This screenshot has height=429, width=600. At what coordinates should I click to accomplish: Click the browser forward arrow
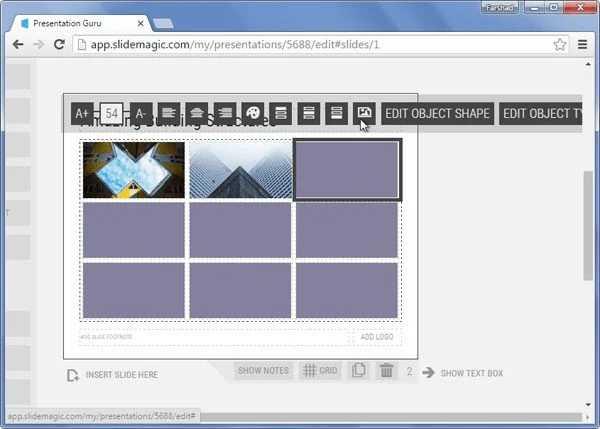(38, 44)
